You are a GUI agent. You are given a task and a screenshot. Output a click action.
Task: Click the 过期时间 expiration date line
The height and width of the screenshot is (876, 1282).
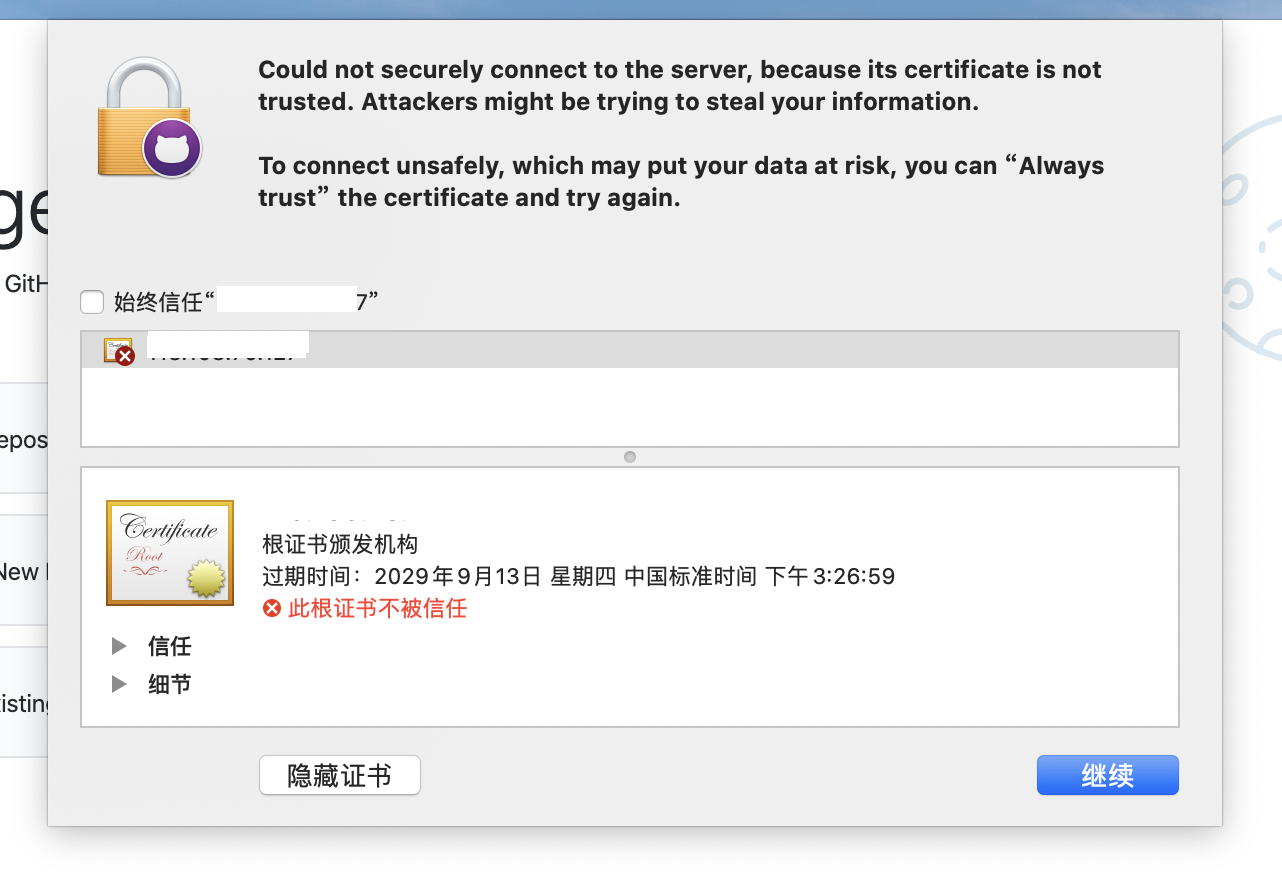pos(578,576)
